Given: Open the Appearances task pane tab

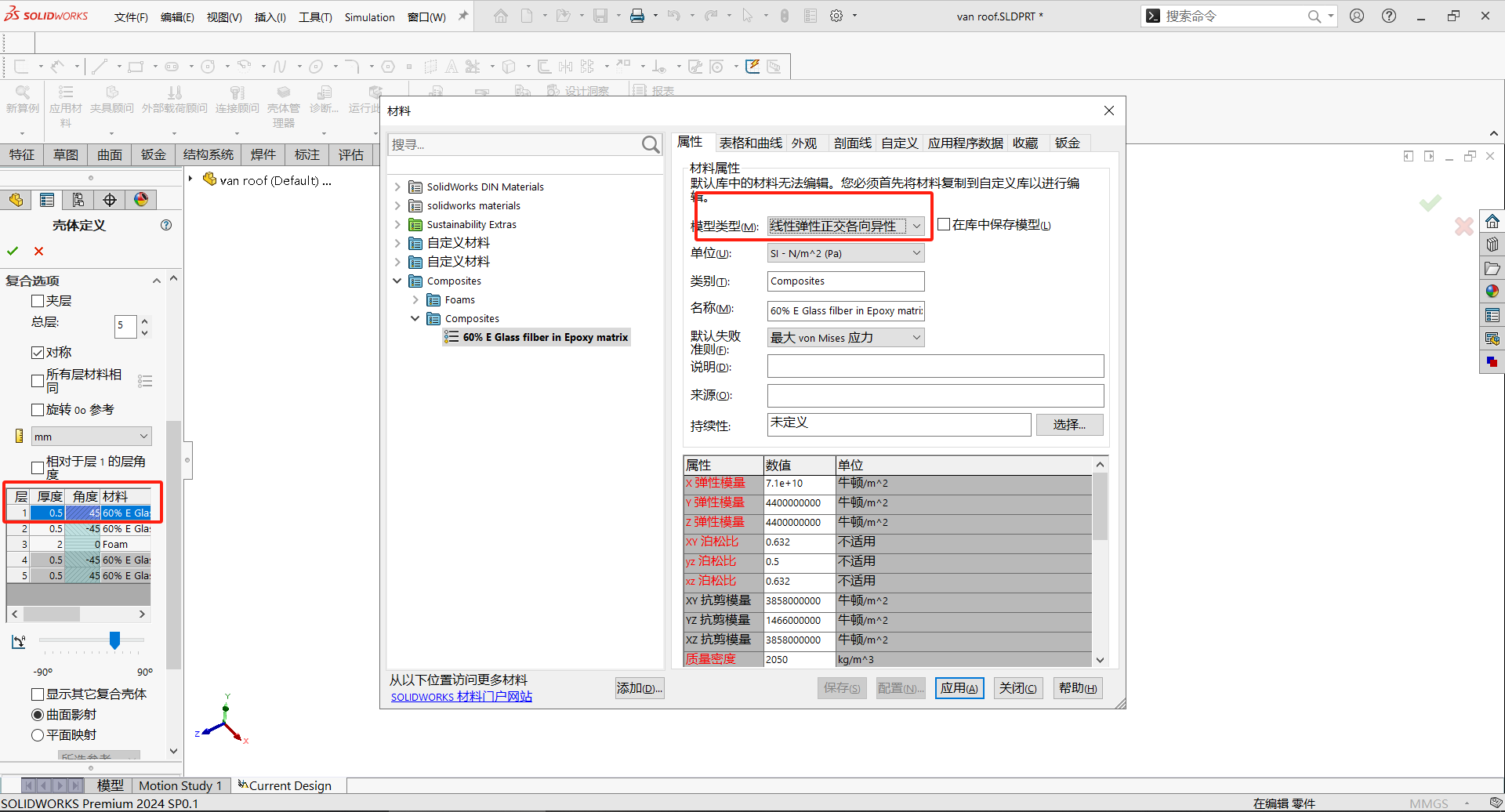Looking at the screenshot, I should coord(1492,292).
